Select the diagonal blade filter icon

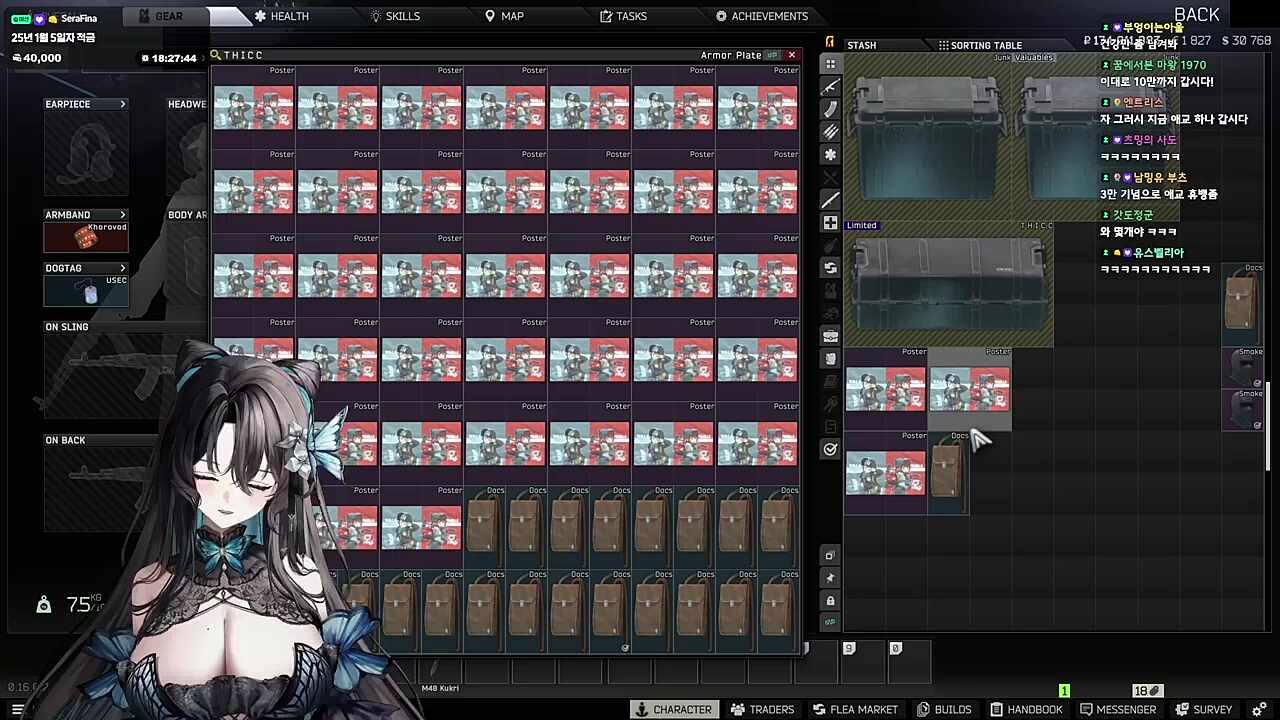pyautogui.click(x=830, y=200)
